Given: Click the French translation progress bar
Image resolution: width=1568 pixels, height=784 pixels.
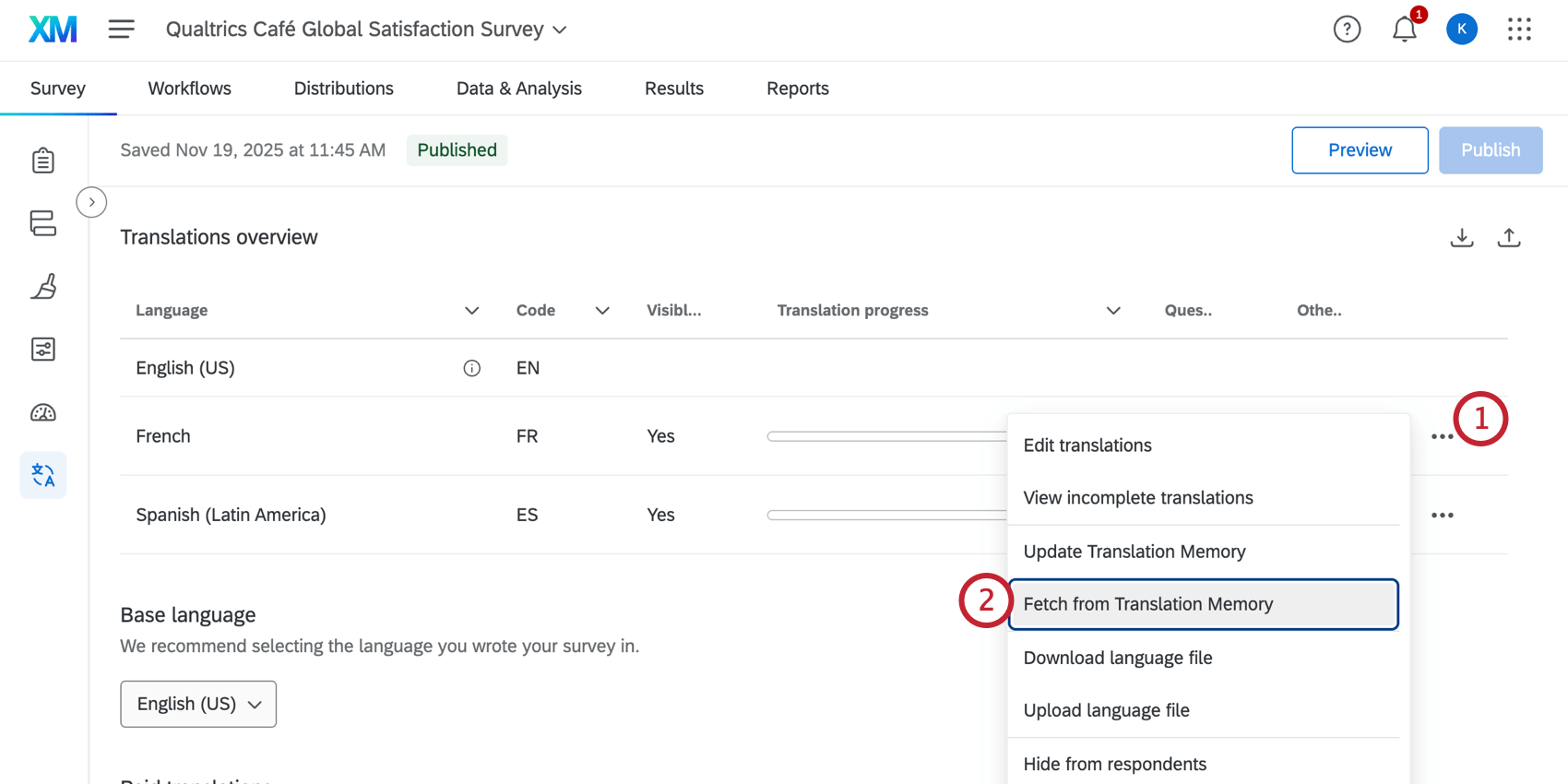Looking at the screenshot, I should click(x=885, y=436).
